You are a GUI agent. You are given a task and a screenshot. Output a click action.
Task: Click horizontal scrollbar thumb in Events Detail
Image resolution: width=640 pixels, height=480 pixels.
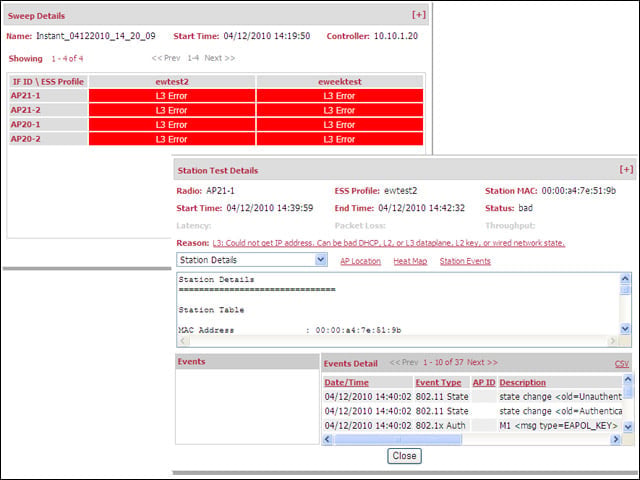pos(398,439)
